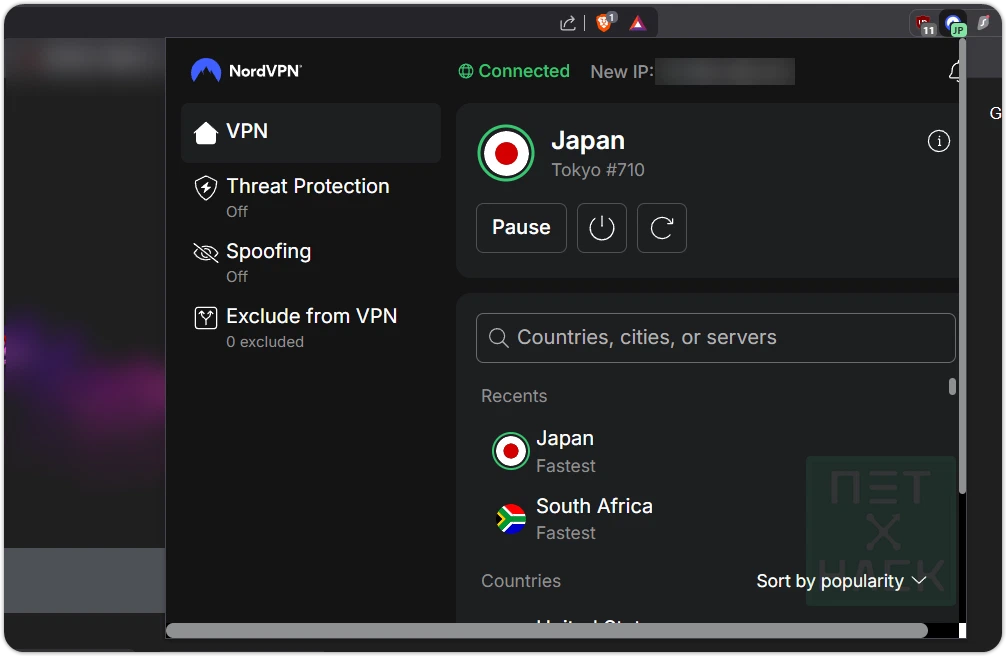The width and height of the screenshot is (1006, 656).
Task: Click the Spoofing eye icon
Action: 204,252
